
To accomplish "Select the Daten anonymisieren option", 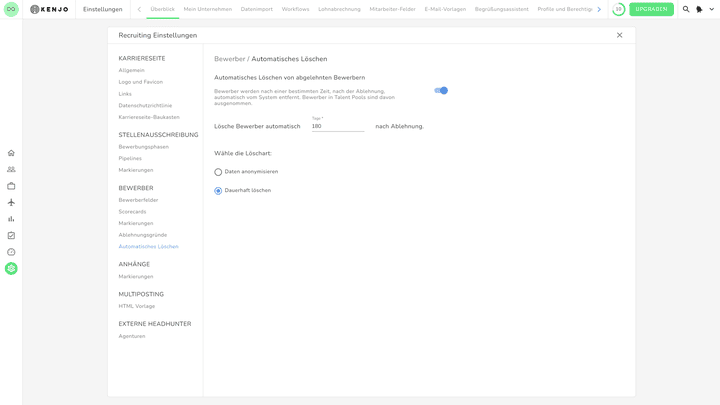I will 218,172.
